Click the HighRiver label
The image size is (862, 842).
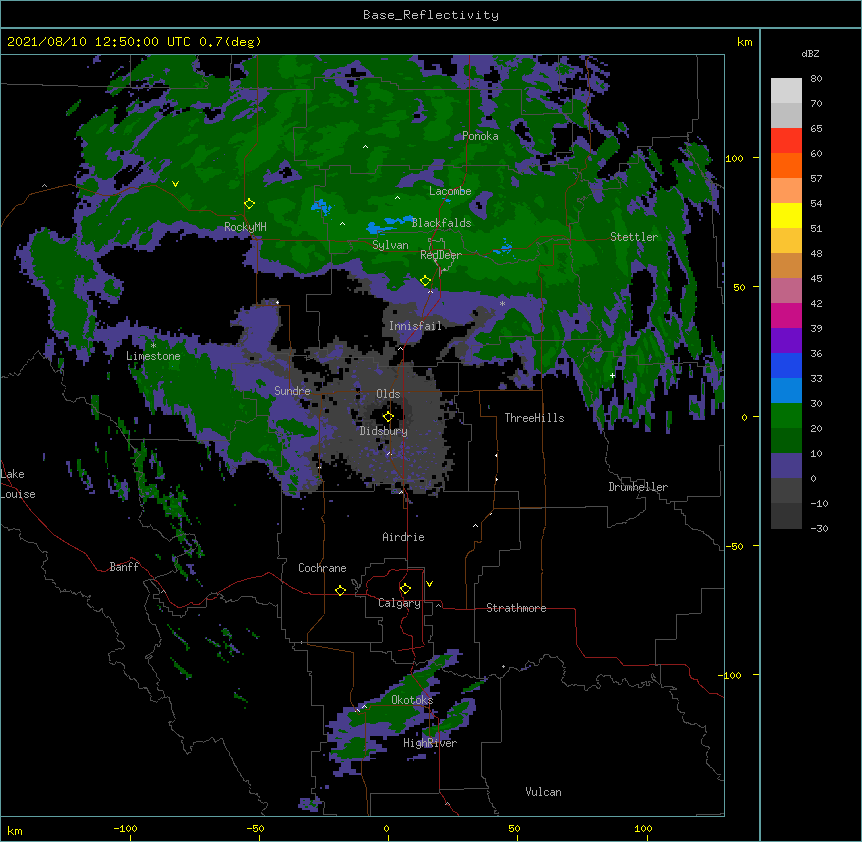coord(430,743)
